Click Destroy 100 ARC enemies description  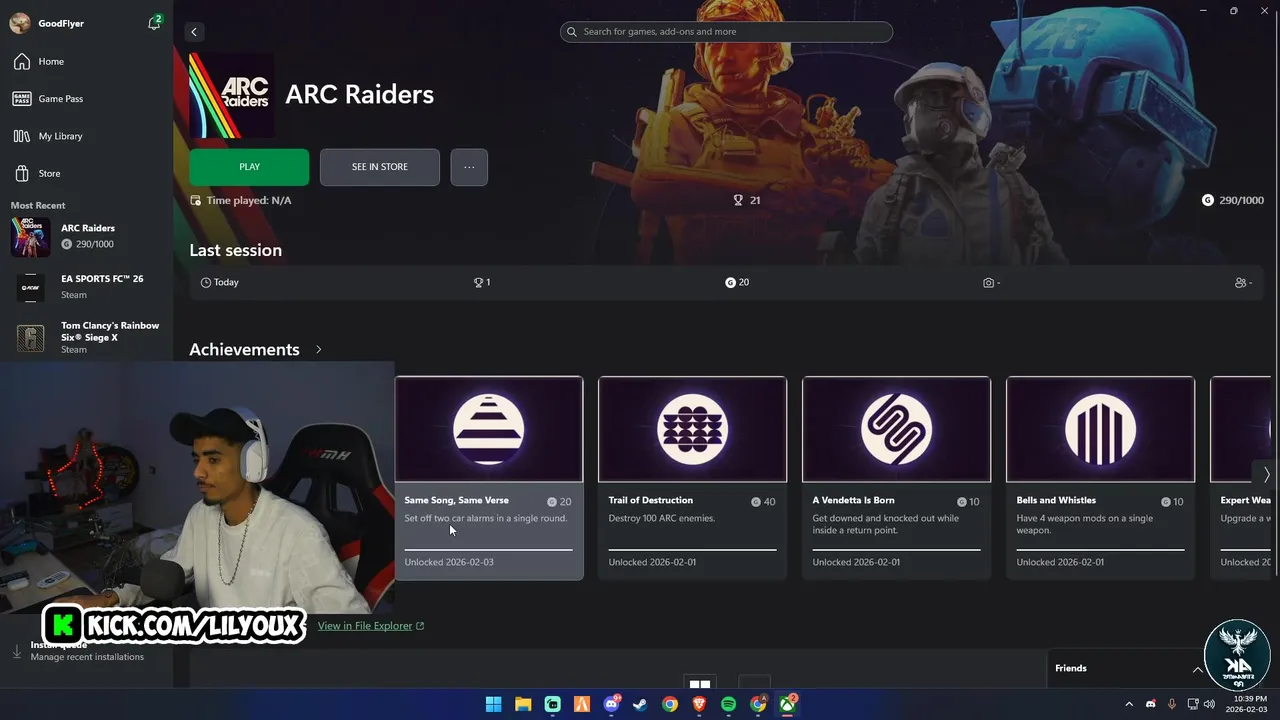point(662,518)
